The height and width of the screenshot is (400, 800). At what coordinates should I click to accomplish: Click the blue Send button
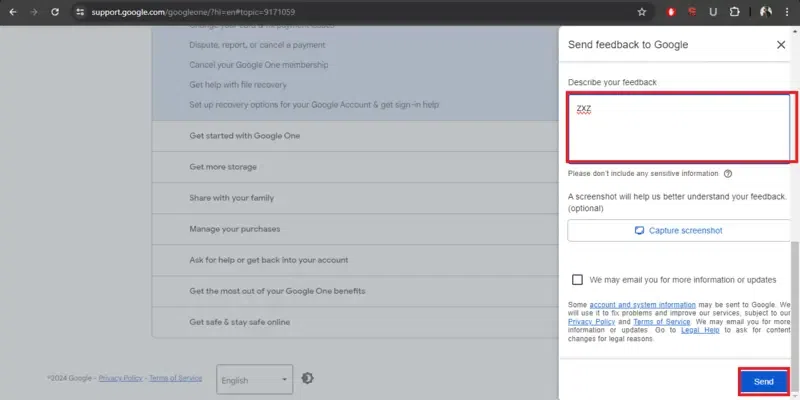[x=764, y=382]
